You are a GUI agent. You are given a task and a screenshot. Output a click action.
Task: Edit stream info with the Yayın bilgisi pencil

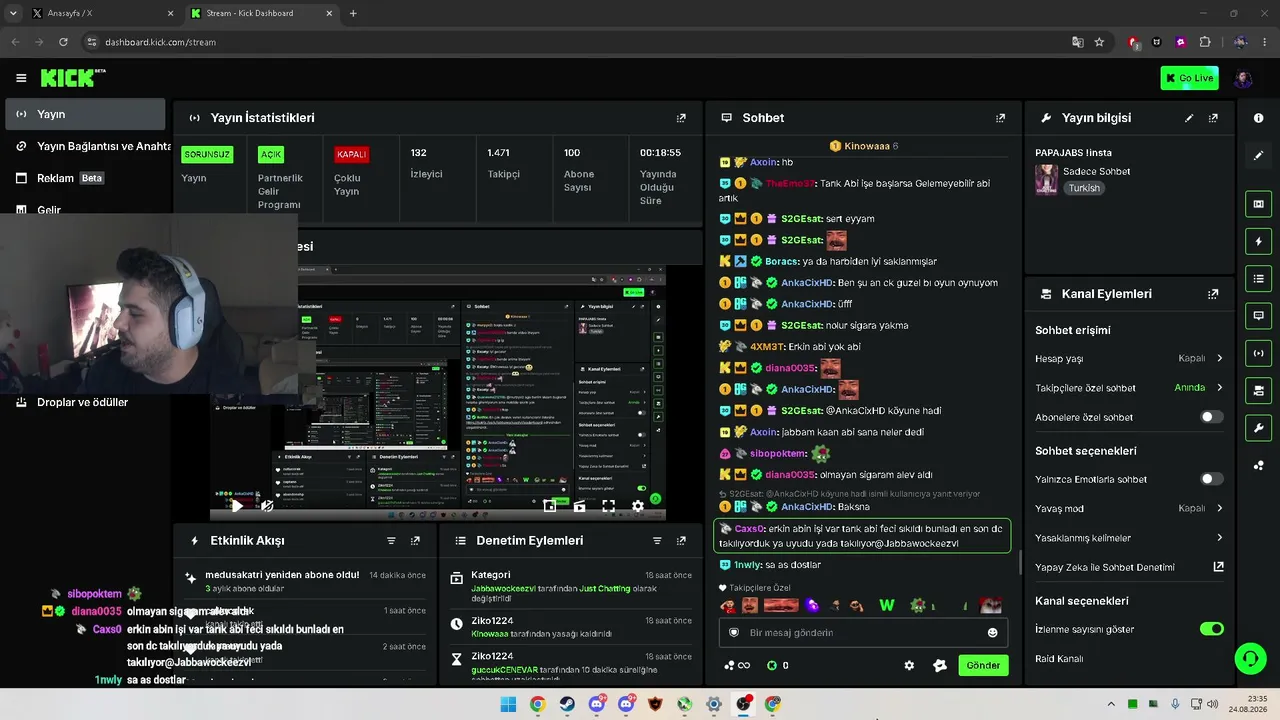[x=1189, y=118]
